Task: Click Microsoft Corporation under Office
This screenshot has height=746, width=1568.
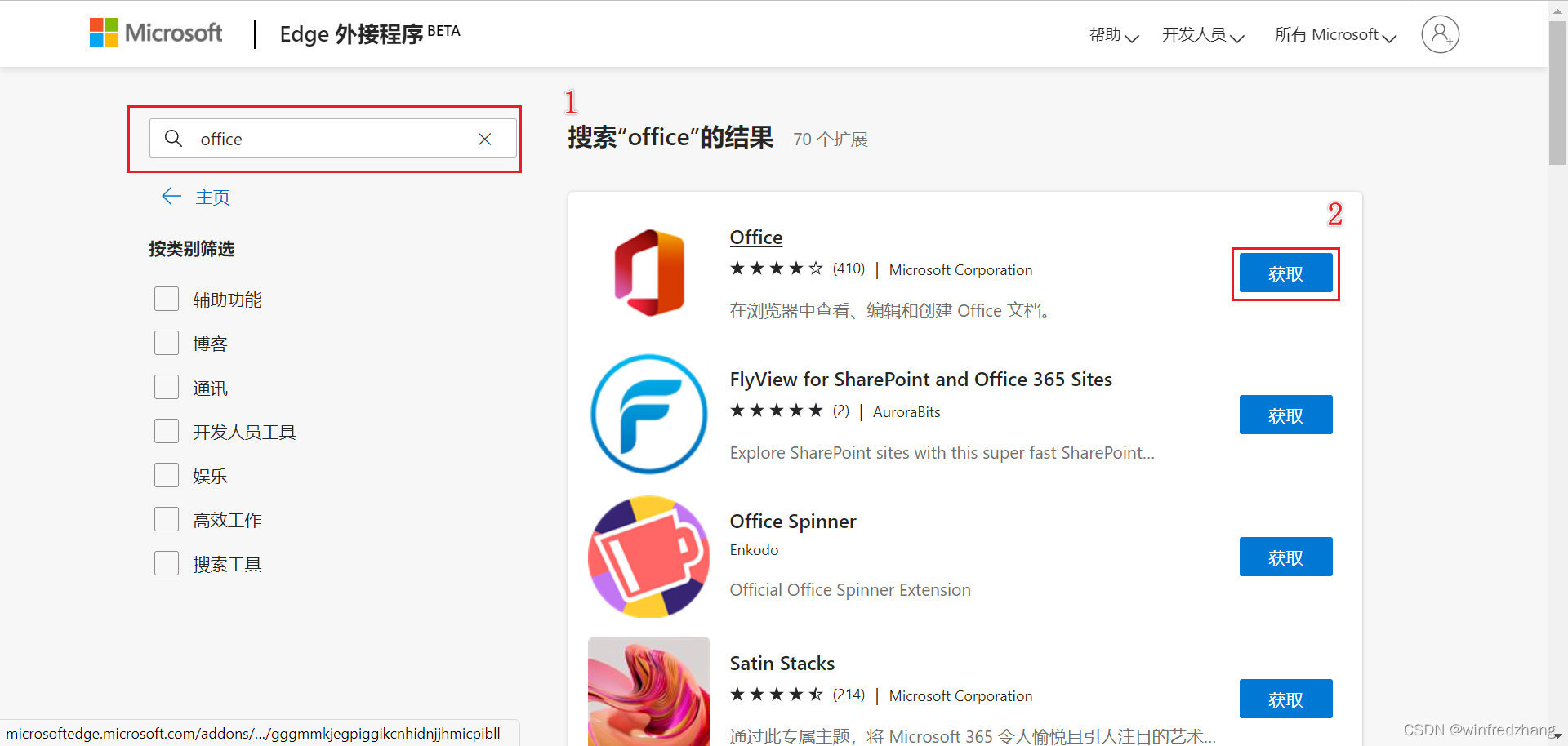Action: pos(960,270)
